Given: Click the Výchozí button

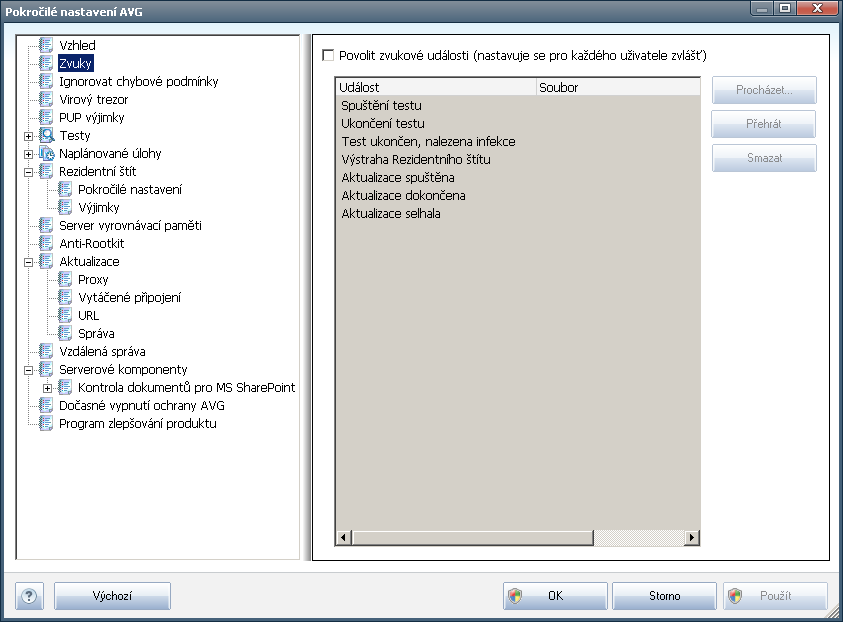Looking at the screenshot, I should [x=112, y=596].
